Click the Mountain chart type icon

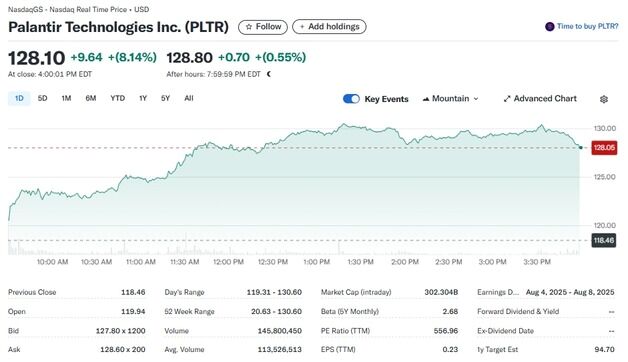click(426, 99)
